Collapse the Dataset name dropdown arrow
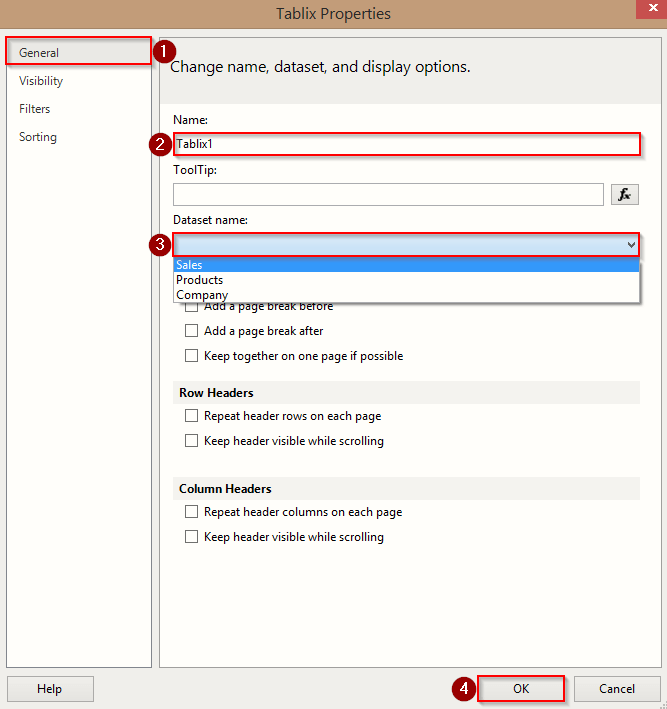This screenshot has width=667, height=709. [x=630, y=244]
